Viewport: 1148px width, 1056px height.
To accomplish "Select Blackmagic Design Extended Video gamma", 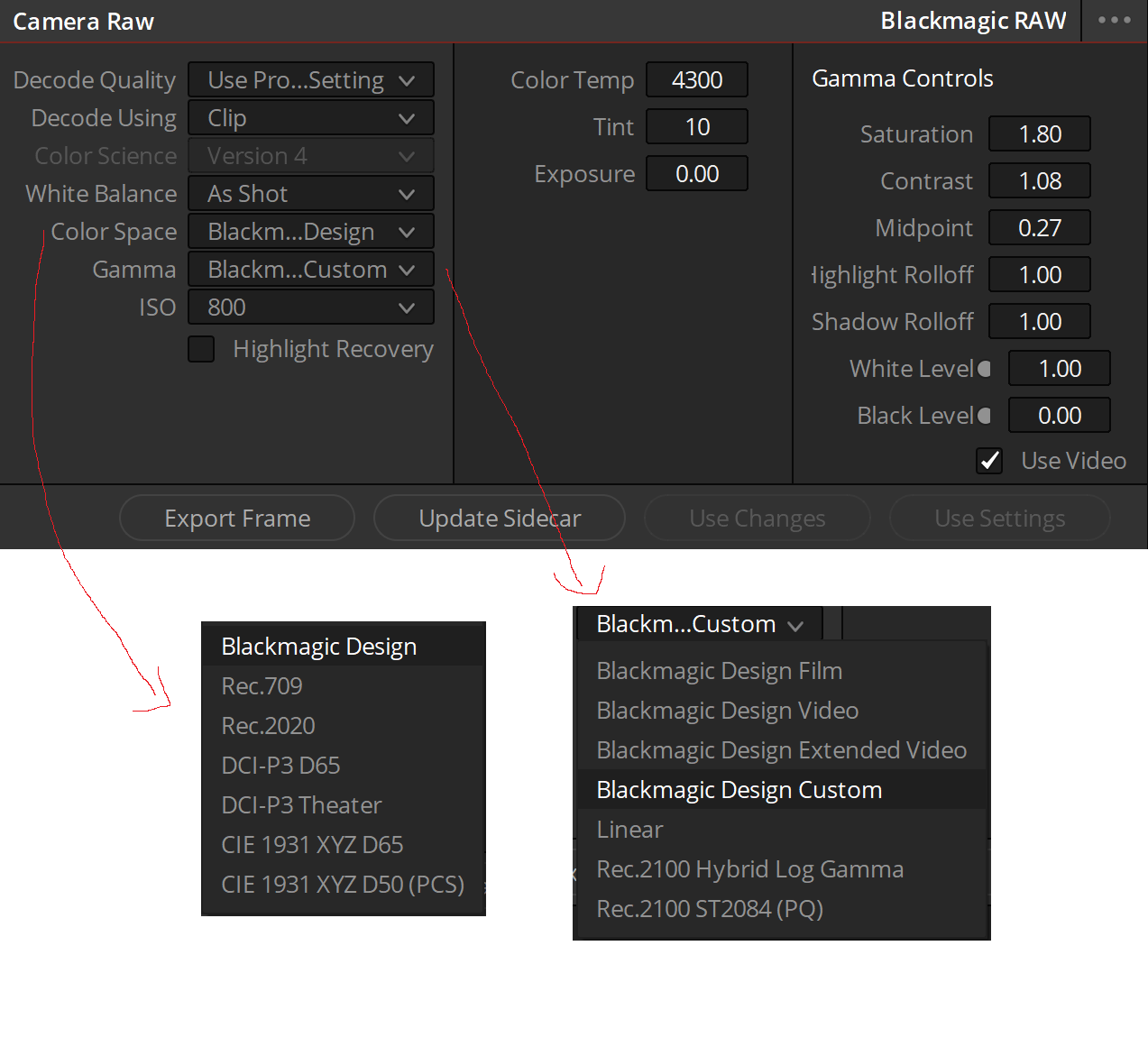I will (x=781, y=750).
